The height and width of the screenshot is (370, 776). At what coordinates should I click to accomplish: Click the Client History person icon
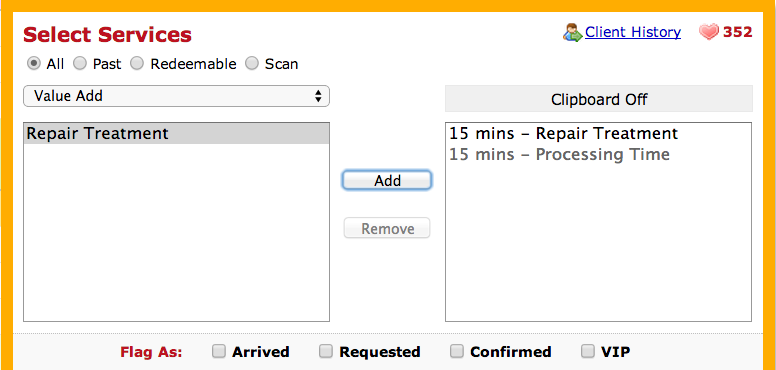tap(573, 33)
